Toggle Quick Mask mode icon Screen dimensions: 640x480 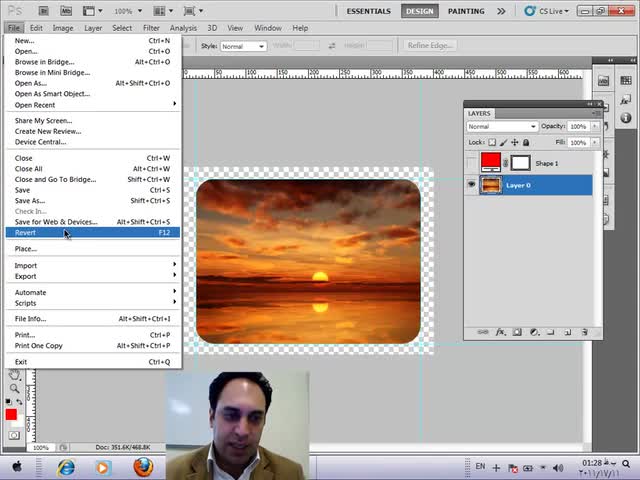(x=14, y=435)
